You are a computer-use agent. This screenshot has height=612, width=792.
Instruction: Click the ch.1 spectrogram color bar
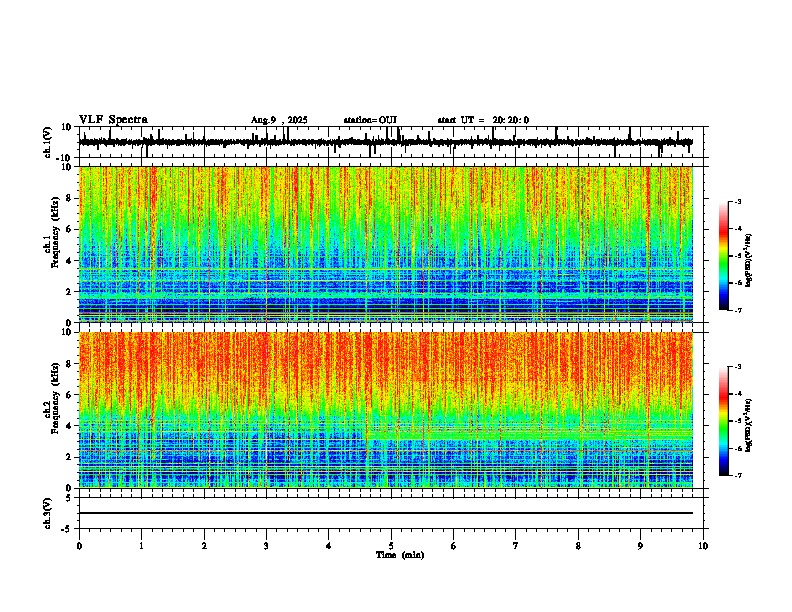point(724,256)
